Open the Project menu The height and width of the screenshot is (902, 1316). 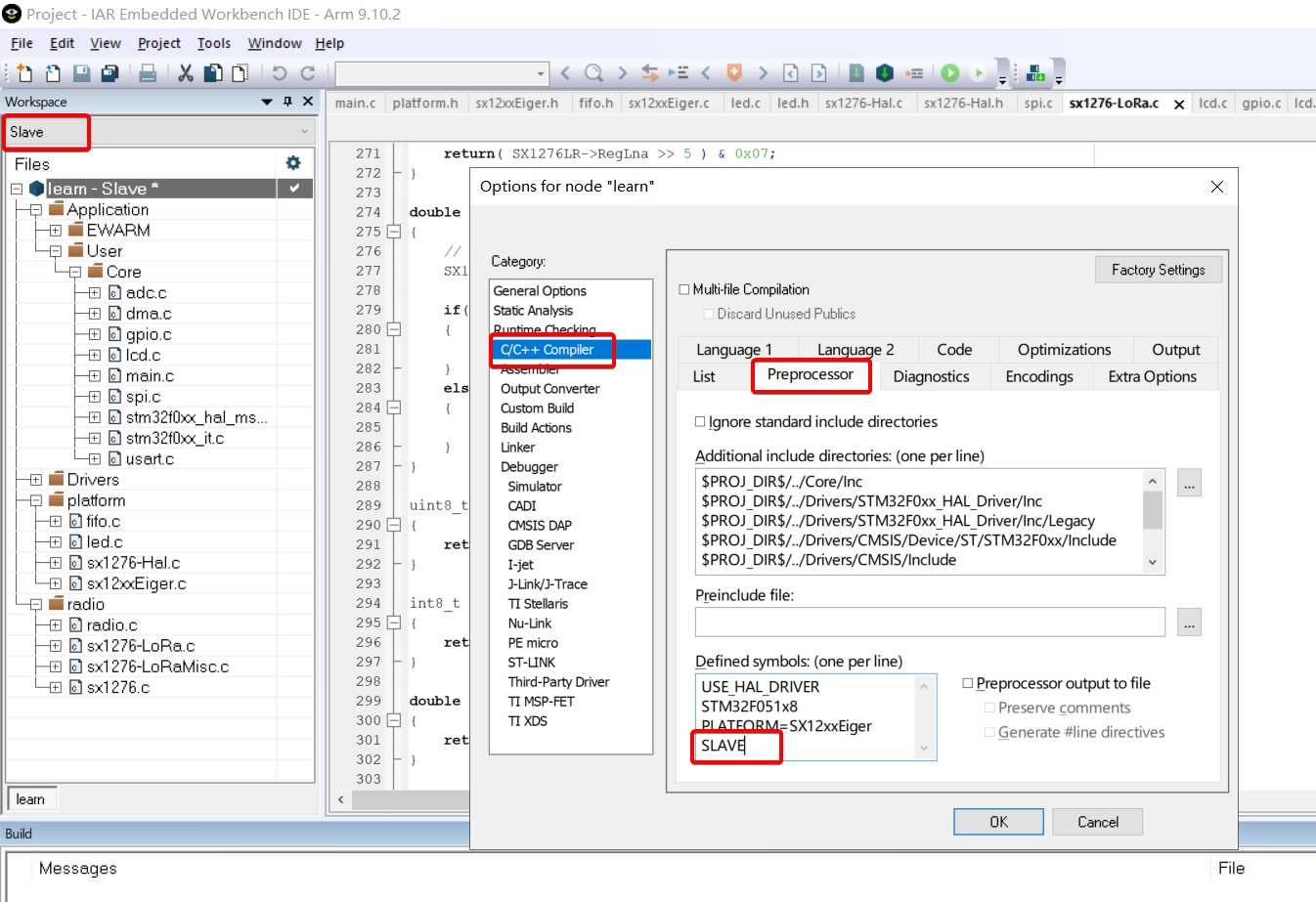click(158, 43)
